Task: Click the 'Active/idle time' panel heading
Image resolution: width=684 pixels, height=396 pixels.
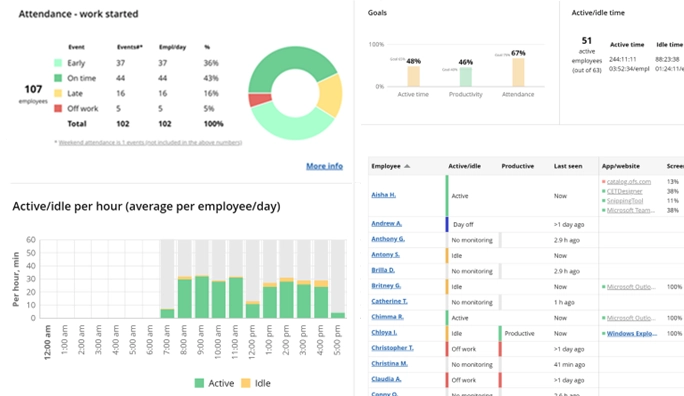Action: tap(598, 13)
